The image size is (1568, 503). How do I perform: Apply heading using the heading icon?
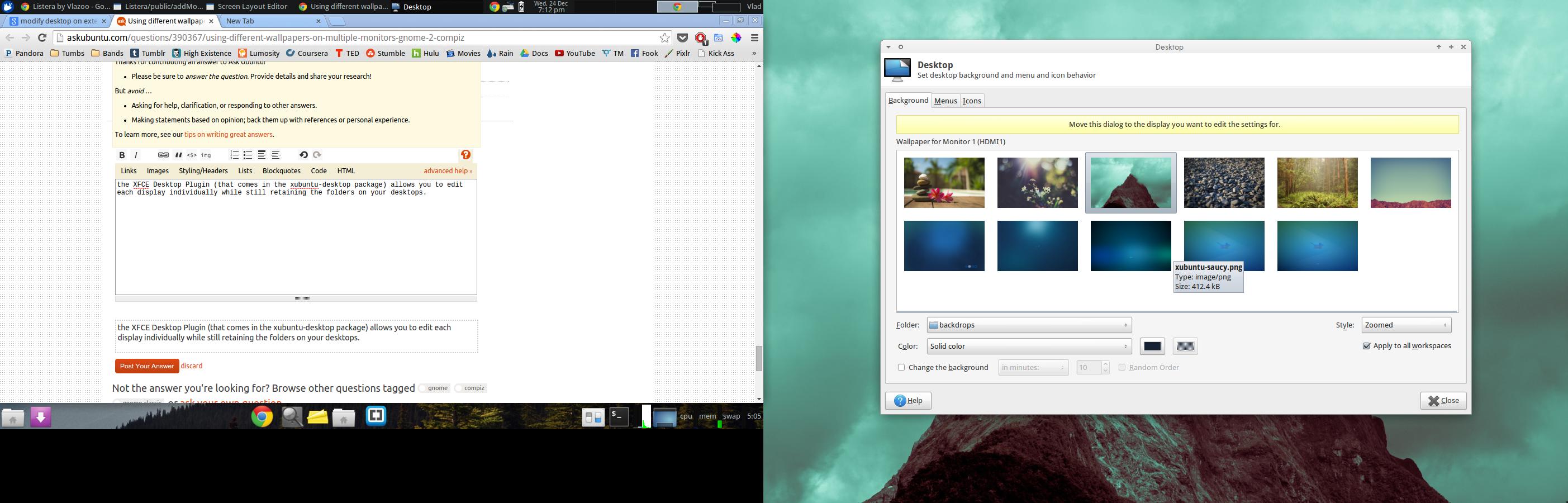[262, 155]
